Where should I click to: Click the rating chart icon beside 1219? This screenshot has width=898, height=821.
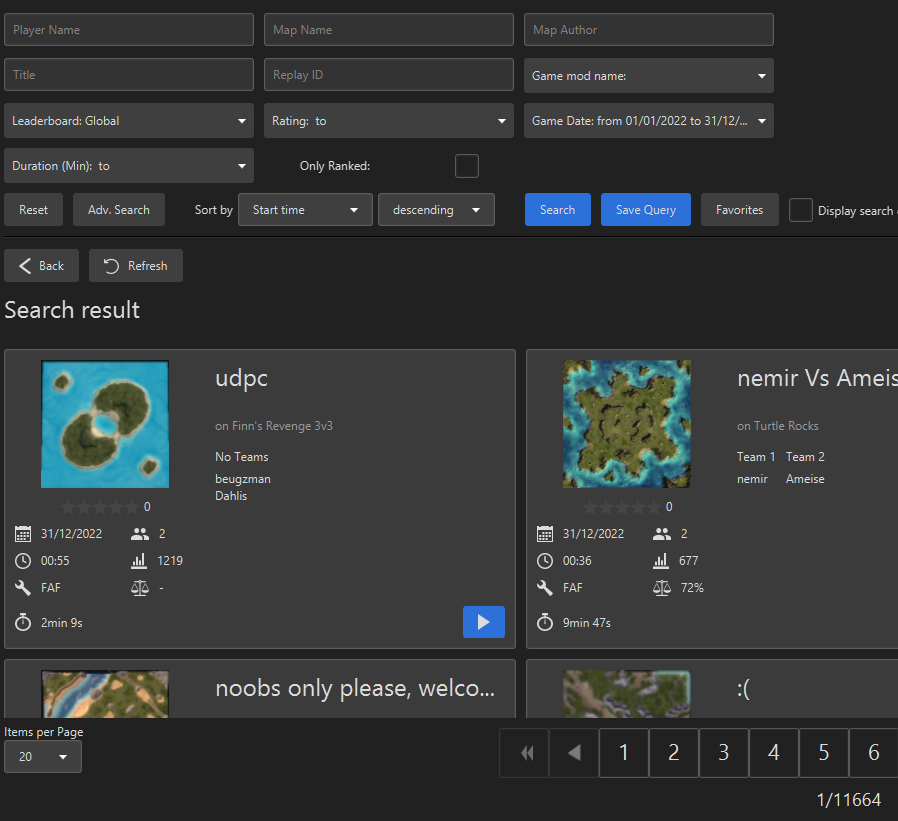(139, 561)
